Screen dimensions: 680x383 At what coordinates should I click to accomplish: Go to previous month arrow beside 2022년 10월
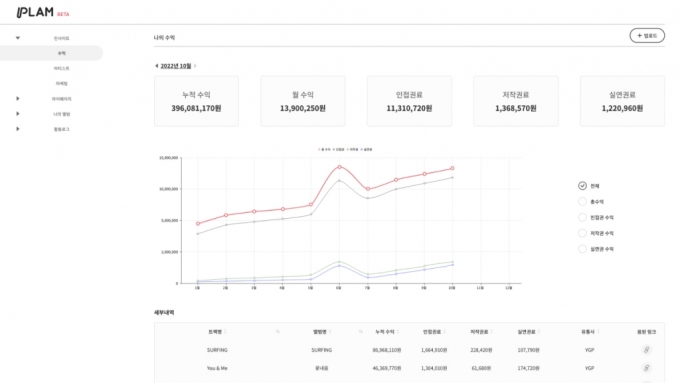pyautogui.click(x=157, y=66)
